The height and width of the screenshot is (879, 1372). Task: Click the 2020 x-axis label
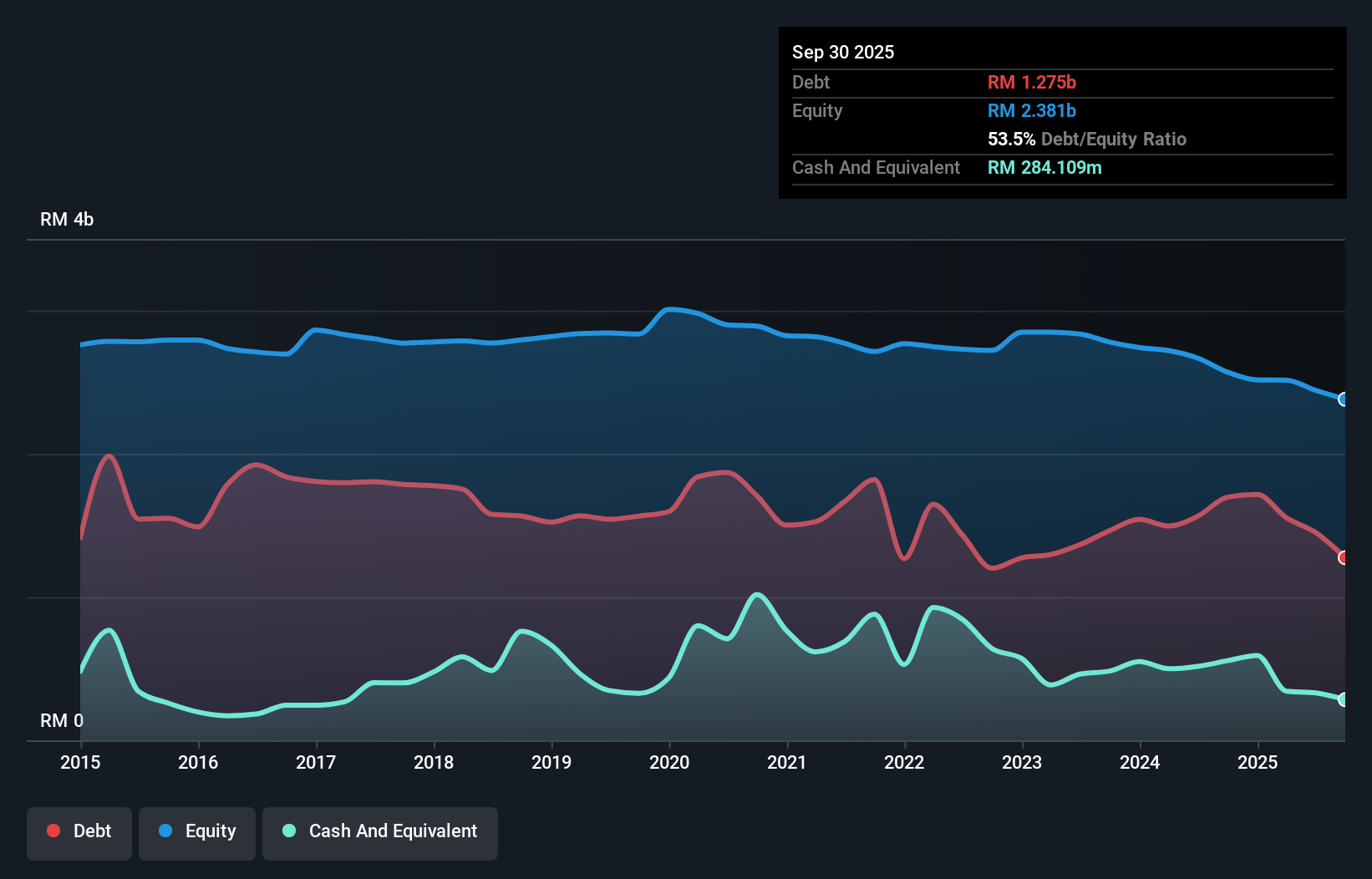[669, 762]
